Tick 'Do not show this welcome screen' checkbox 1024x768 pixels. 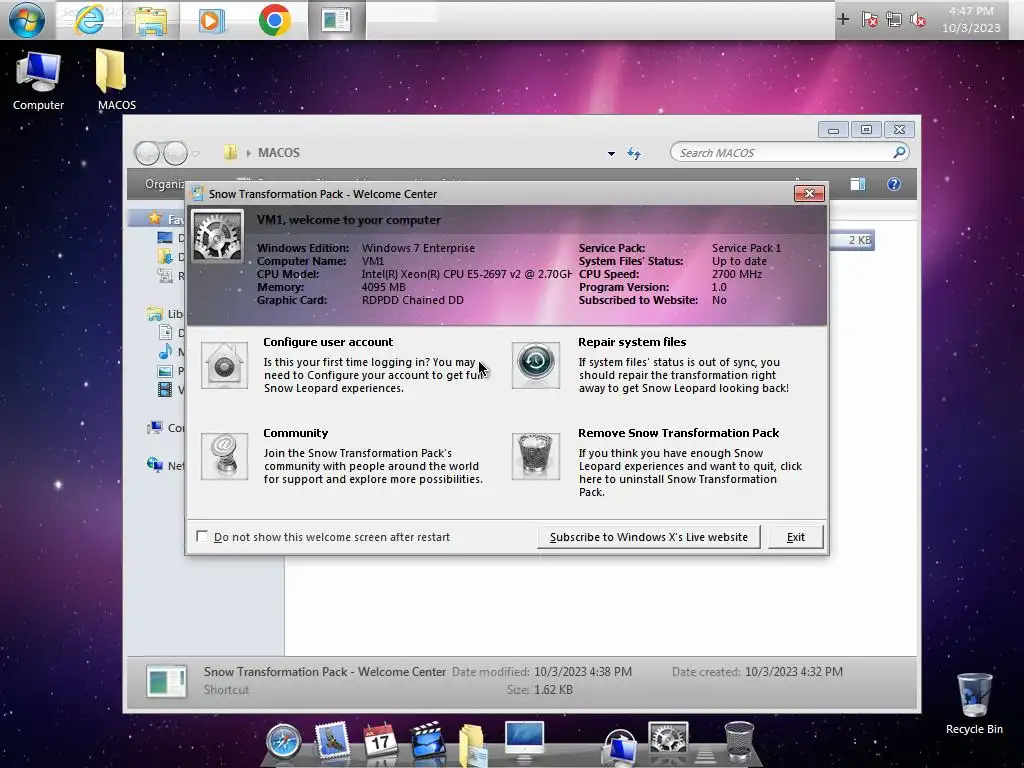(x=202, y=536)
